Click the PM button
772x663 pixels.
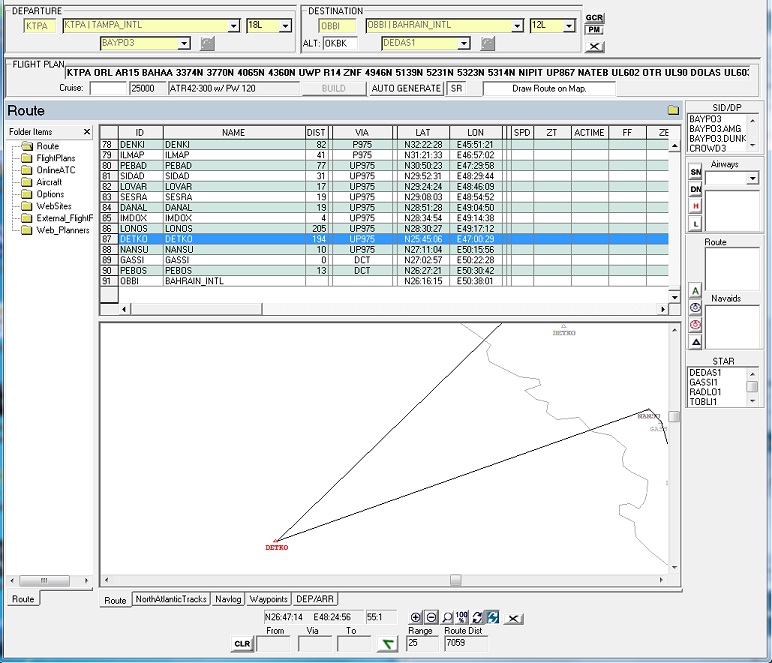tap(594, 30)
